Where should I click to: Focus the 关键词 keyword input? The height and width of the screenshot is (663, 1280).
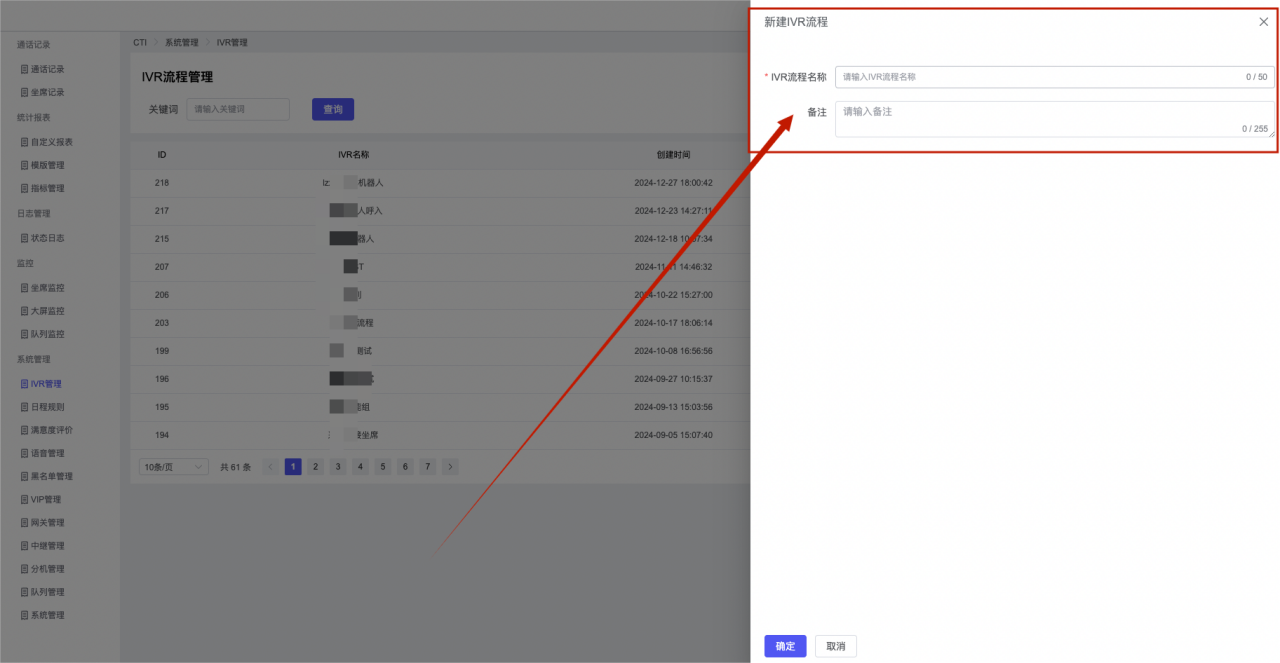click(238, 110)
